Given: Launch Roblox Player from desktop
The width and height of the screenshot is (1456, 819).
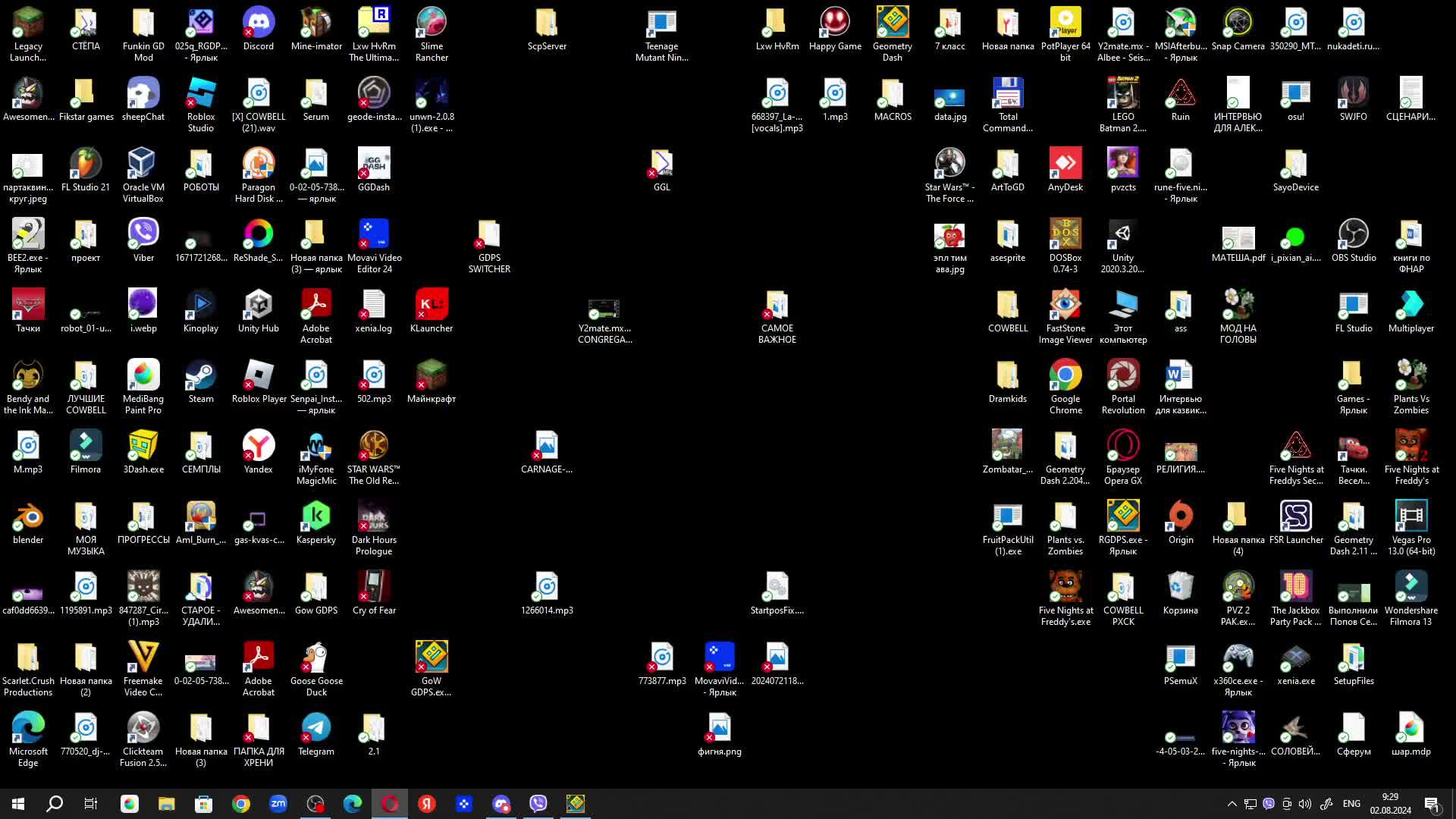Looking at the screenshot, I should [x=259, y=381].
